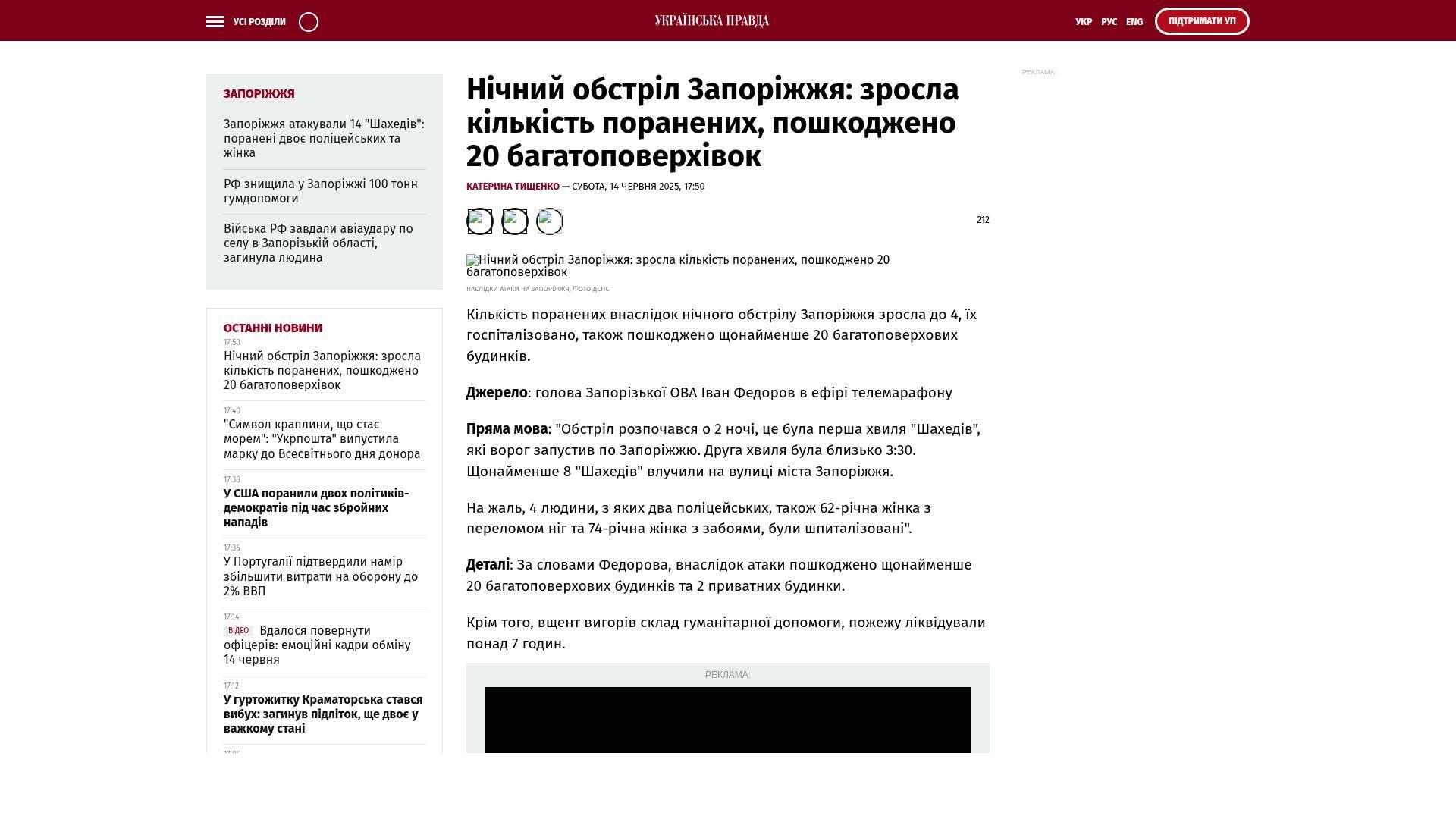Viewport: 1456px width, 819px height.
Task: Open the УСІ РОЗДІЛИ sections menu
Action: 259,22
